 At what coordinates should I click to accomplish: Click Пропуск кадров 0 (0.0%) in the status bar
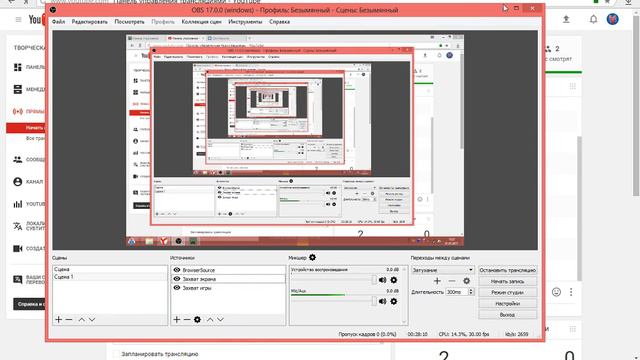[367, 334]
